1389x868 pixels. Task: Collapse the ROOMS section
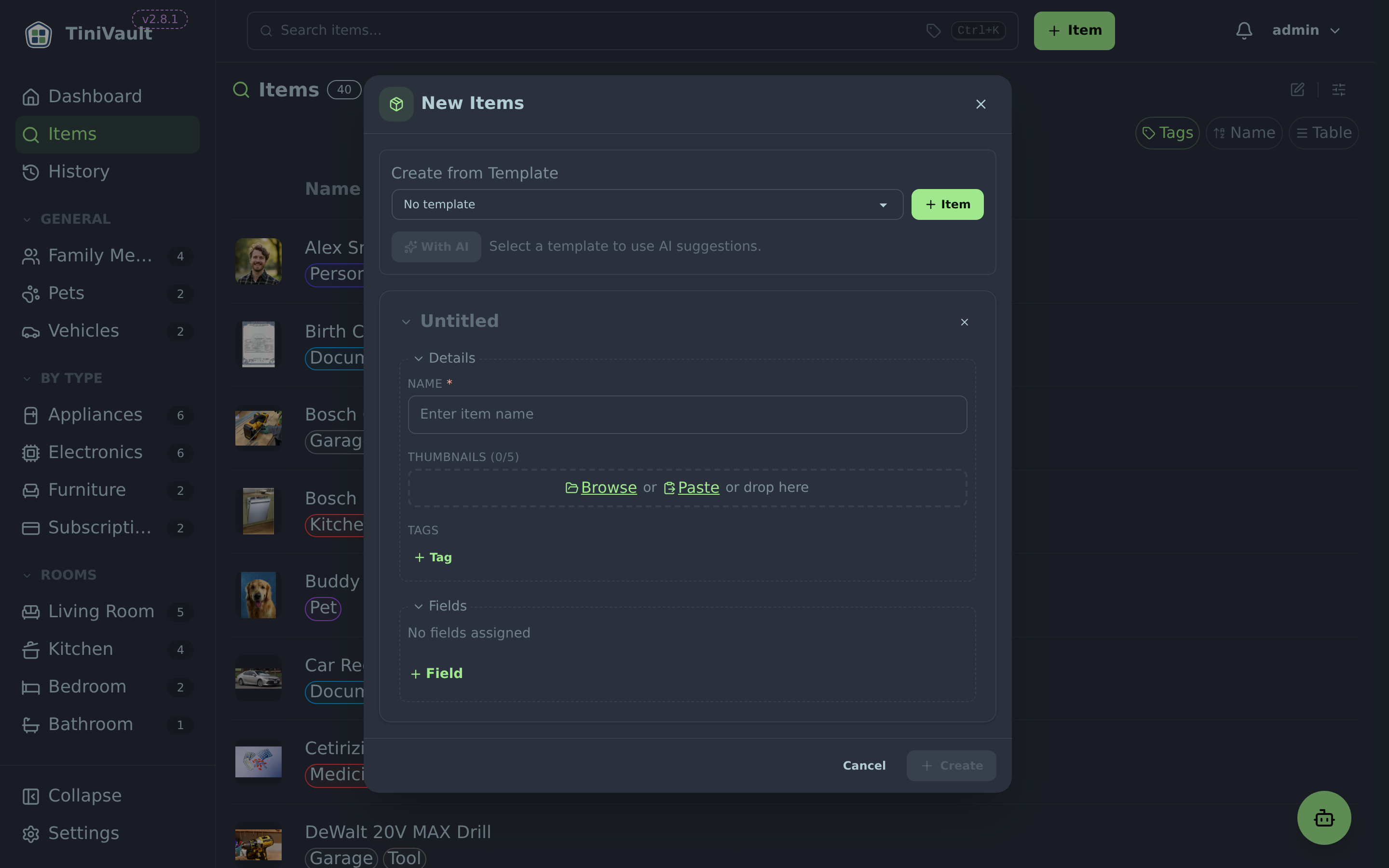coord(27,575)
